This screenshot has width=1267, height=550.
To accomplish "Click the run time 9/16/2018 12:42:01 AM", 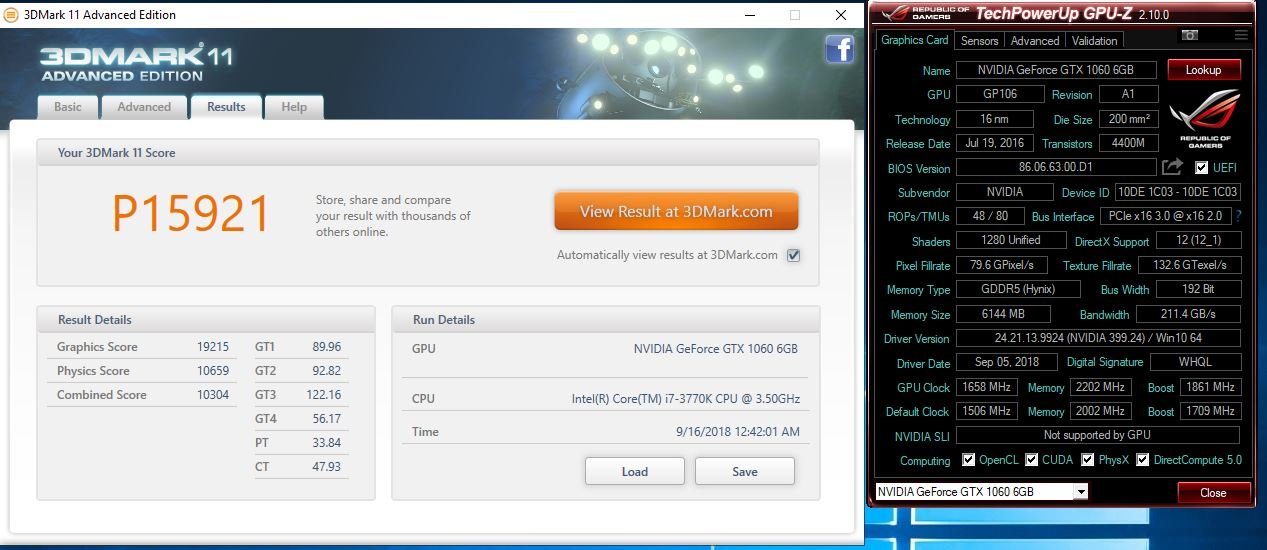I will 737,432.
